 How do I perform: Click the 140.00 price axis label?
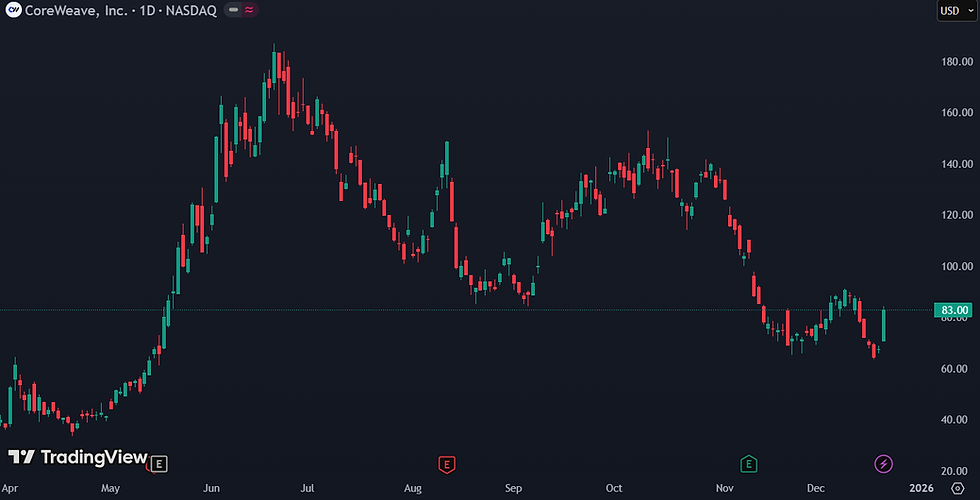(x=956, y=164)
